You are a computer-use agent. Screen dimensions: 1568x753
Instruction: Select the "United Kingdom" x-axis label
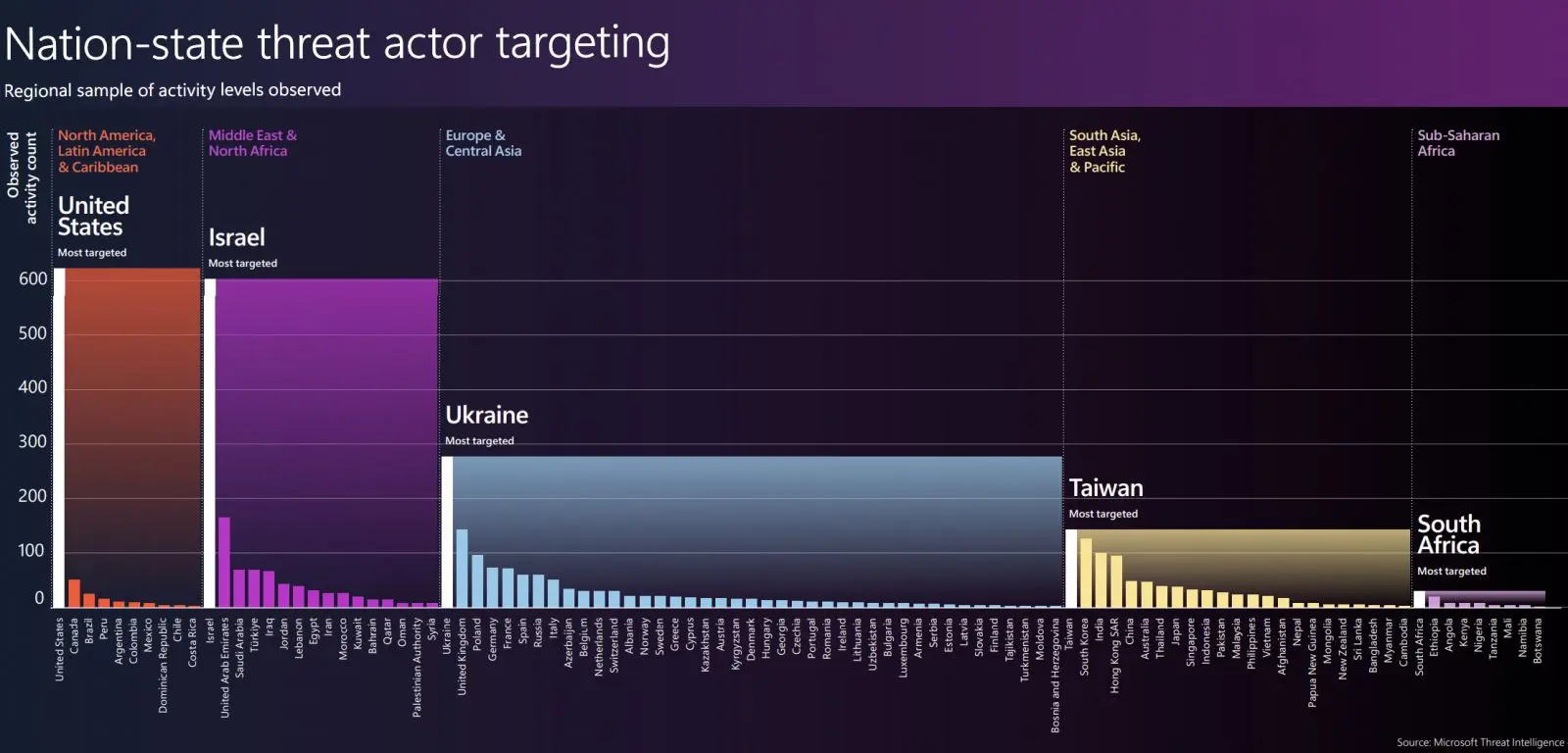point(462,656)
